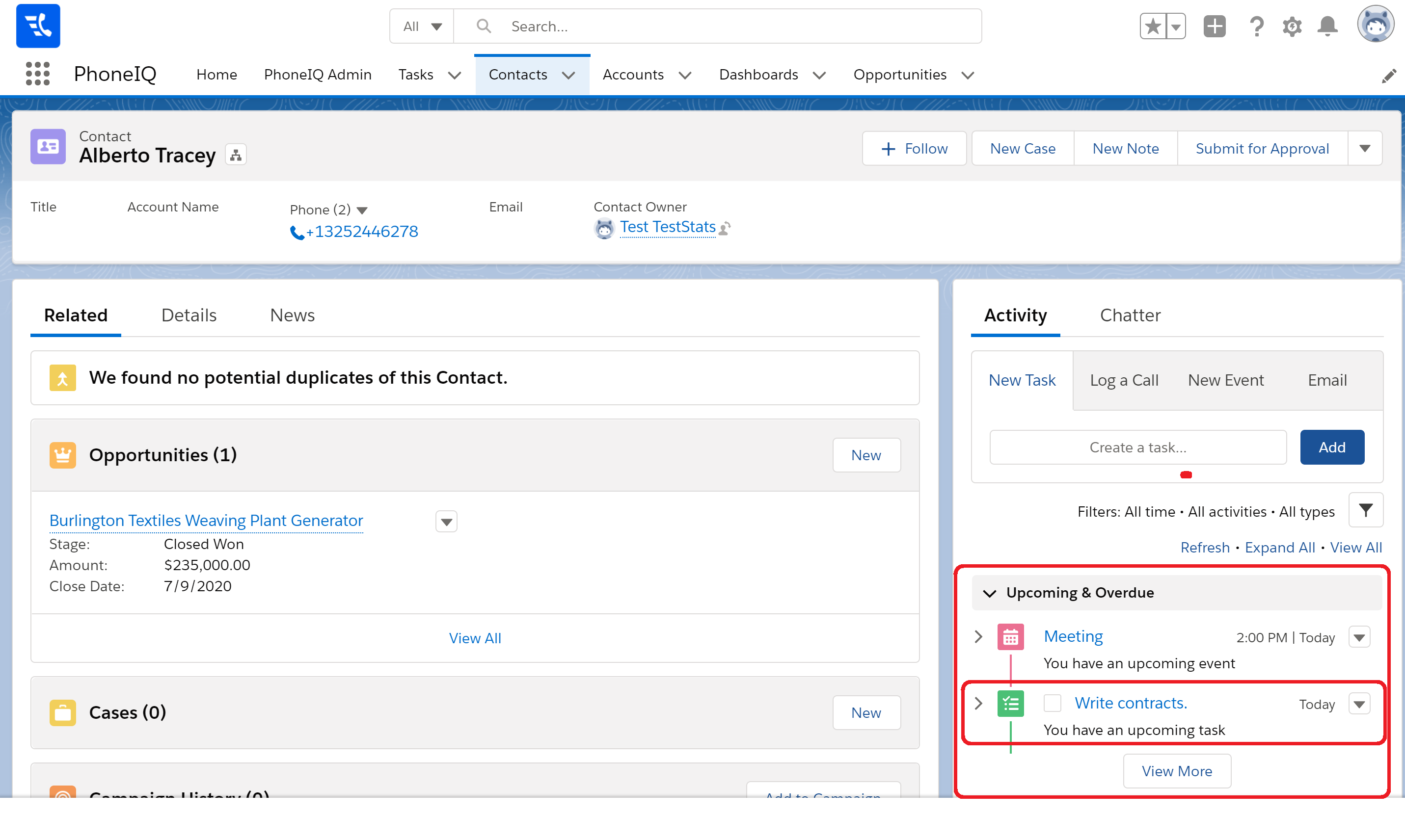Open the Setup gear icon
The width and height of the screenshot is (1405, 840).
pyautogui.click(x=1292, y=26)
